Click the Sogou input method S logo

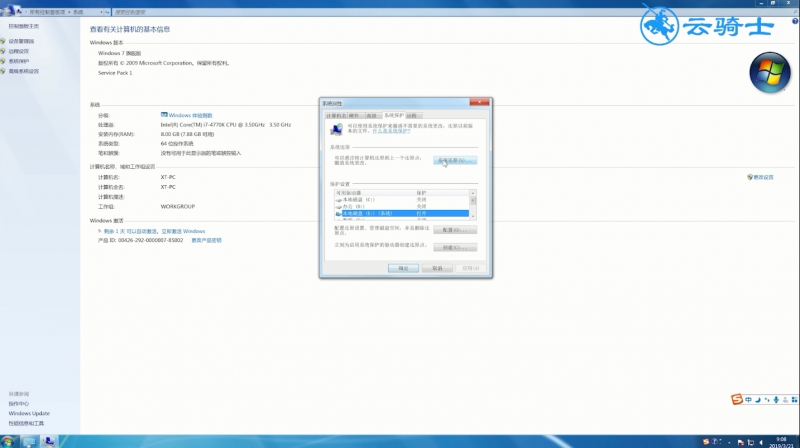[x=736, y=400]
